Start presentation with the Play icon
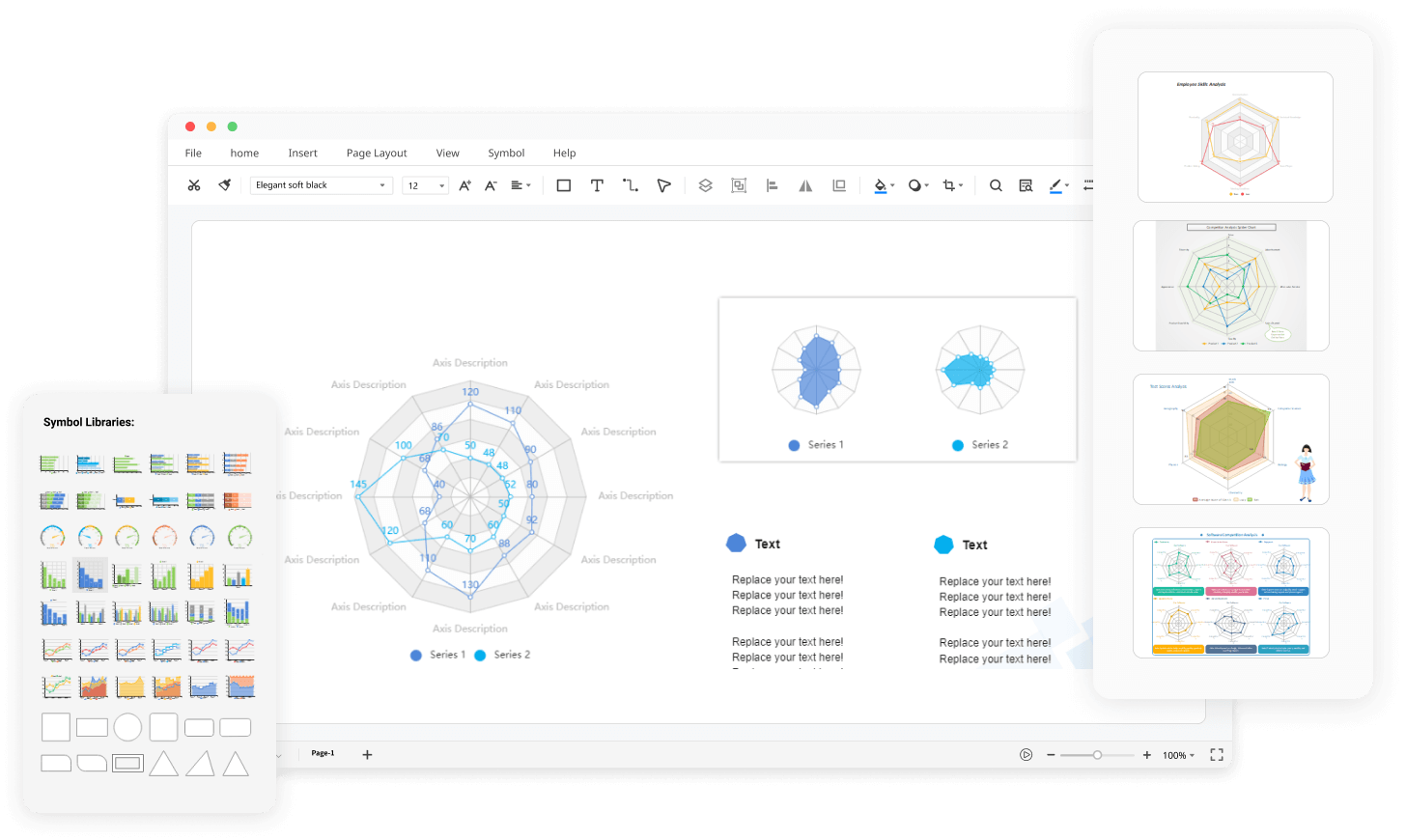Viewport: 1406px width, 840px height. pyautogui.click(x=1026, y=755)
